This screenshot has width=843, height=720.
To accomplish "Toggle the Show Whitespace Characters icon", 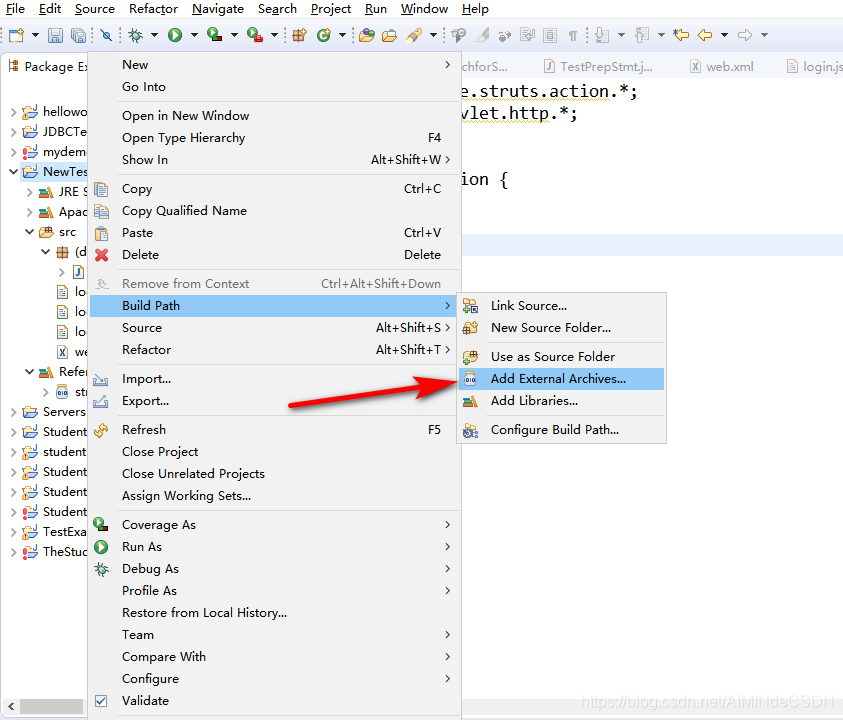I will click(572, 35).
